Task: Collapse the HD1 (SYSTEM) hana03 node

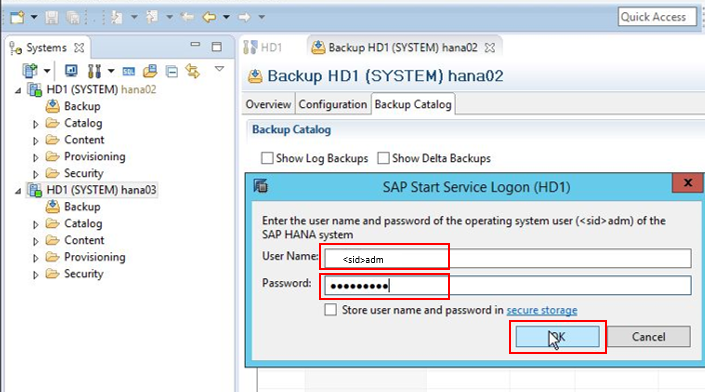Action: coord(18,191)
